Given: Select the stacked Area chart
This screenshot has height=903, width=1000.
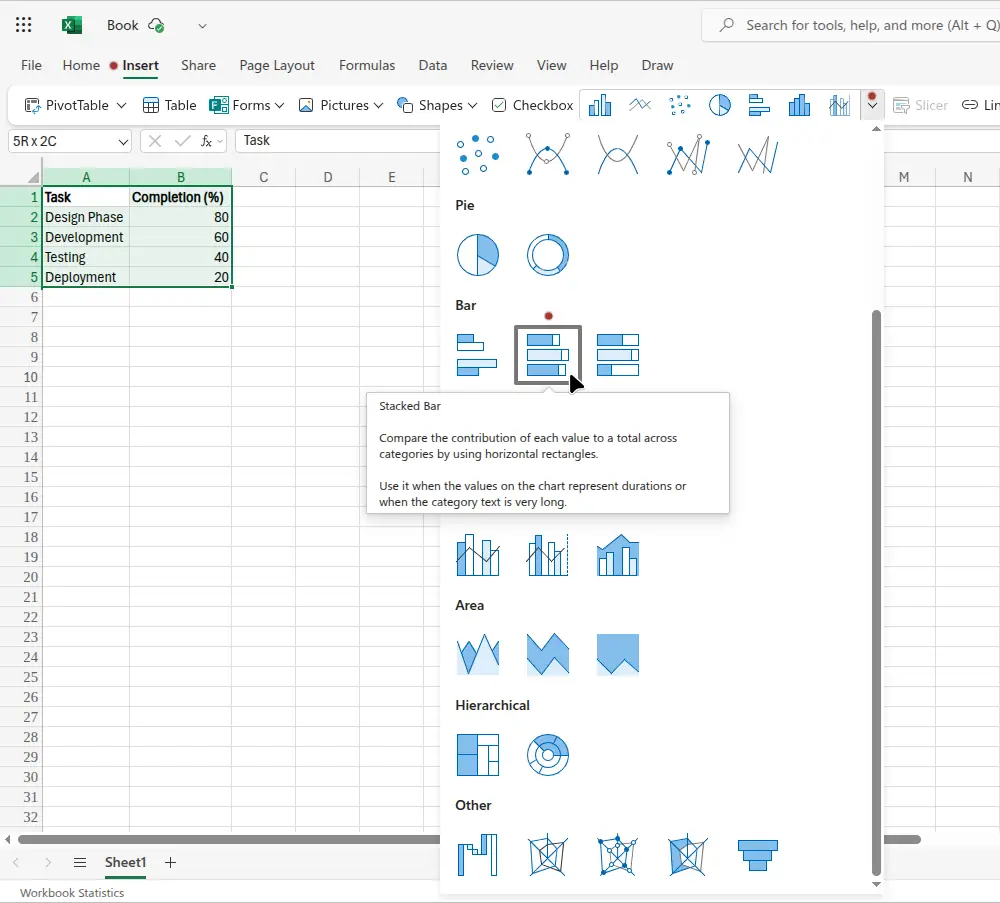Looking at the screenshot, I should pos(548,653).
